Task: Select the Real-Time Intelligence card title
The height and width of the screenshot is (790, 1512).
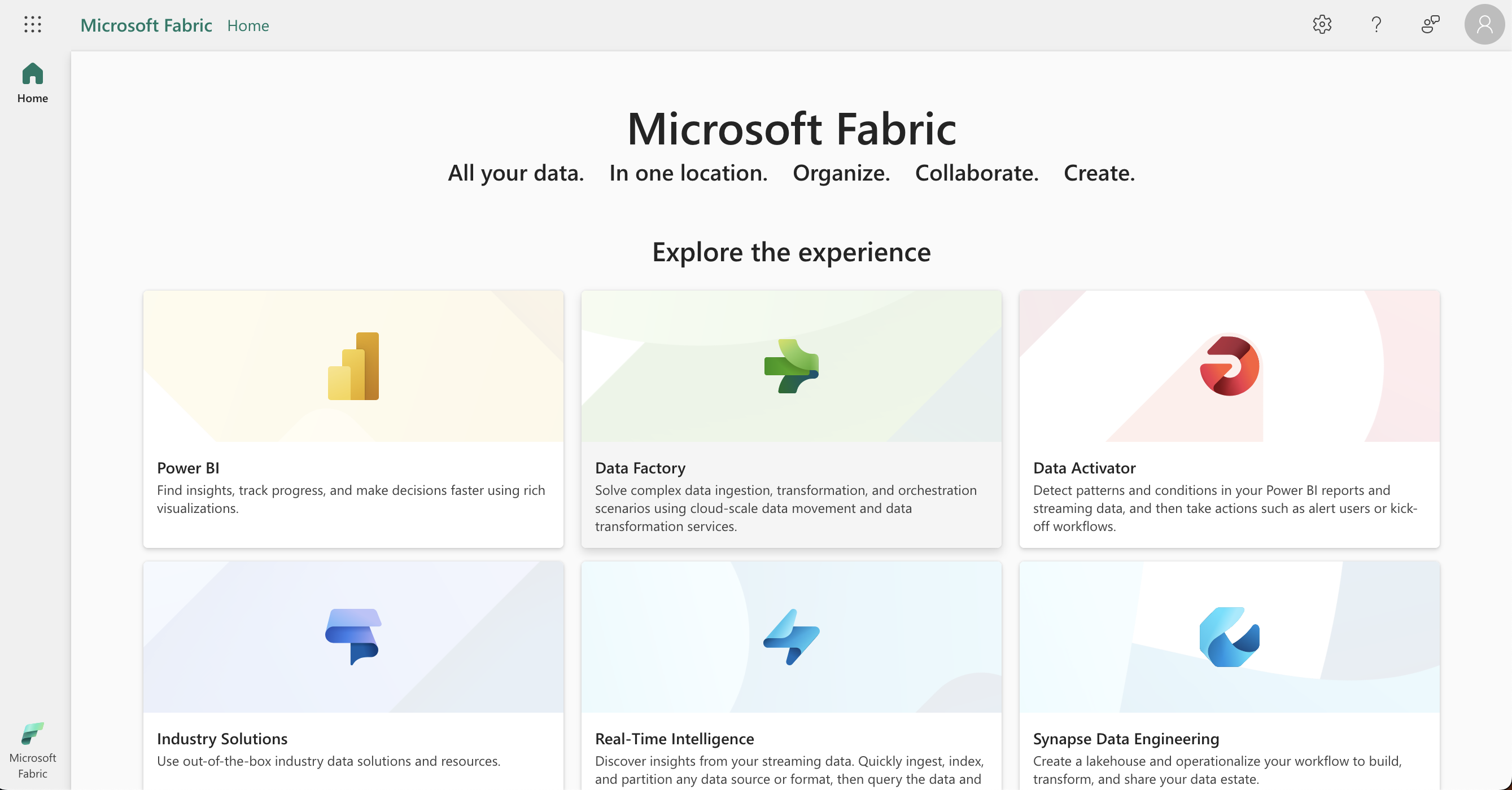Action: (674, 739)
